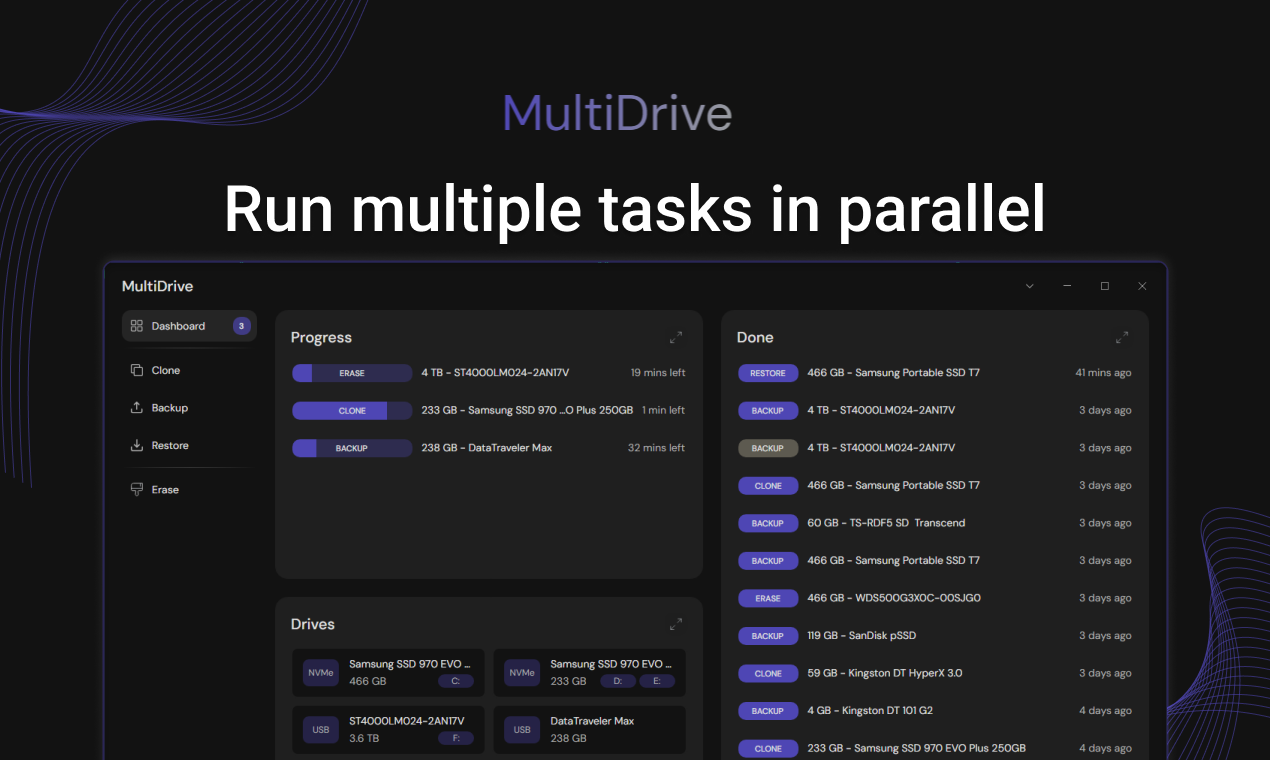This screenshot has width=1270, height=760.
Task: Click the Dashboard grid icon
Action: point(136,325)
